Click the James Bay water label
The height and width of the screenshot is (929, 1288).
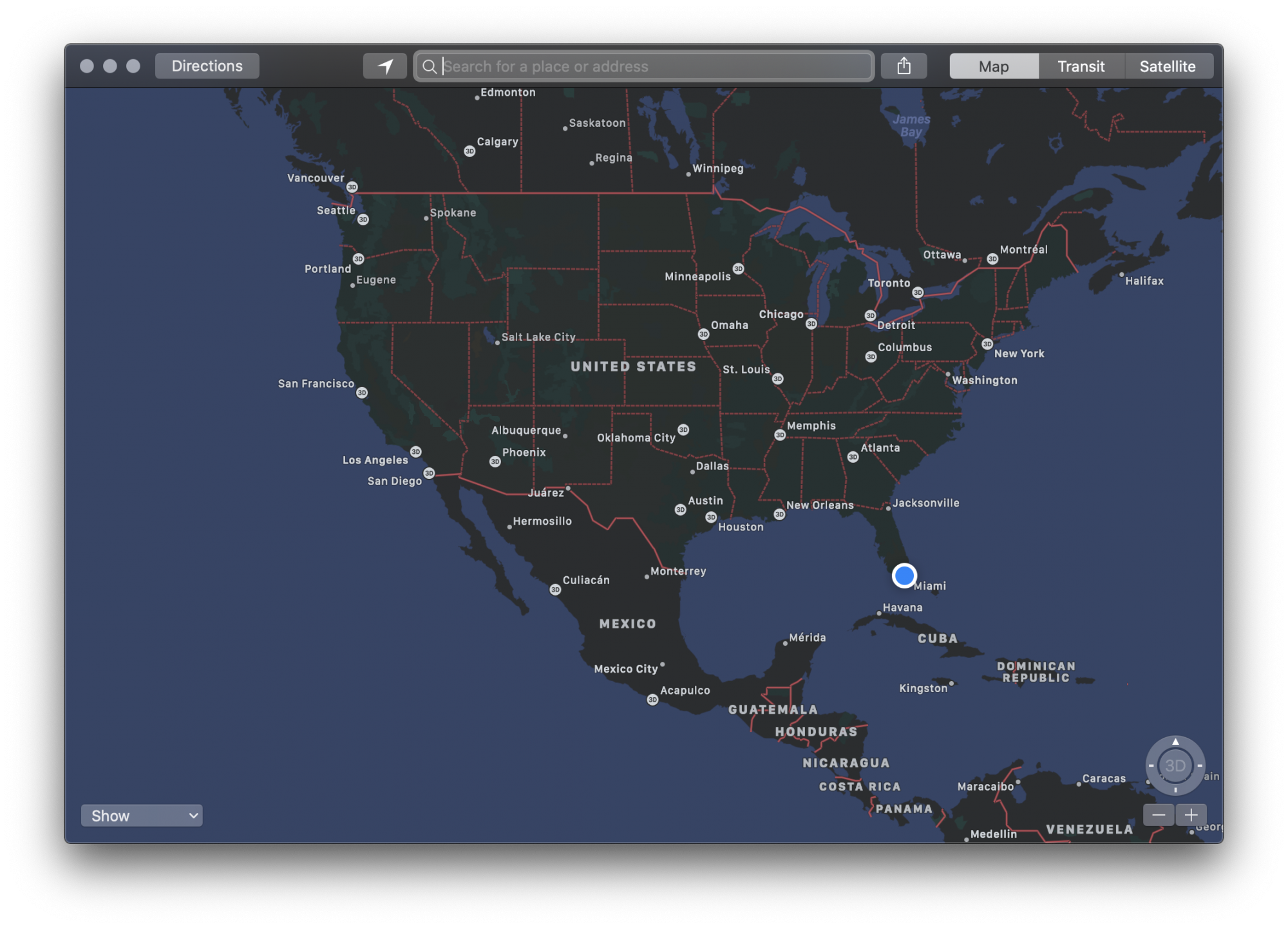tap(911, 126)
